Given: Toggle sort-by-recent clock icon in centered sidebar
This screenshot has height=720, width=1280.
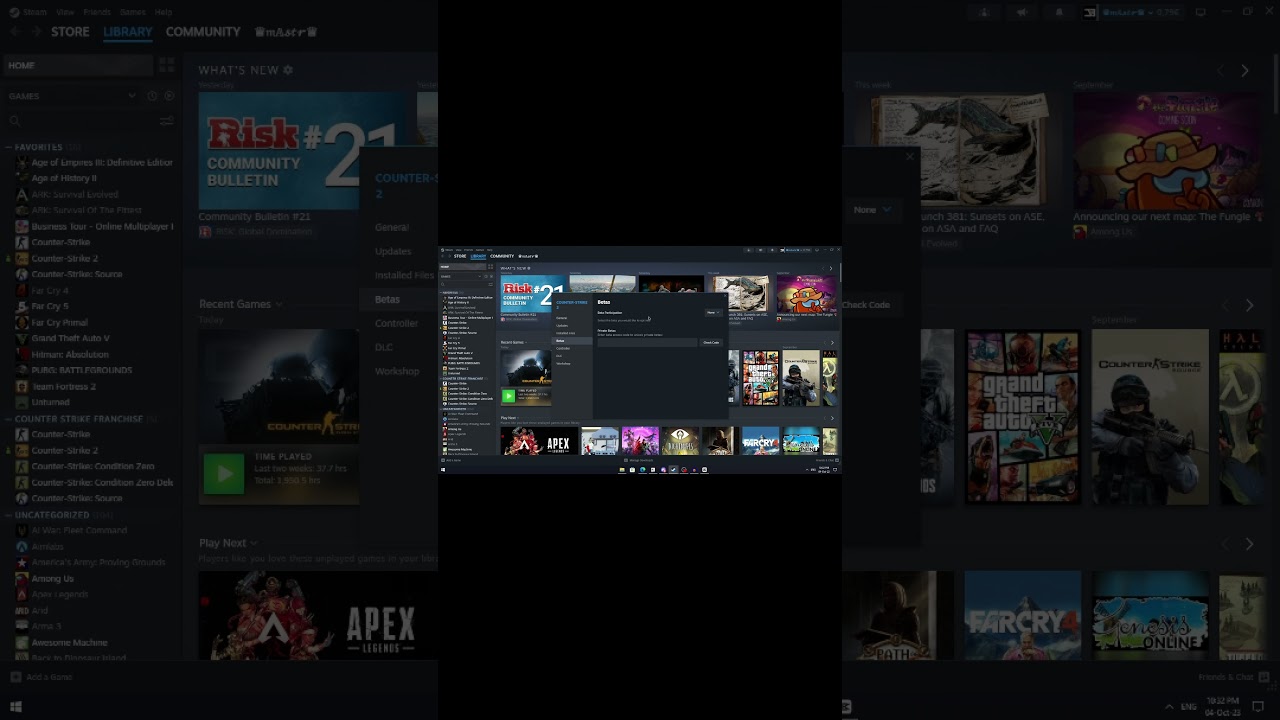Looking at the screenshot, I should coord(486,276).
